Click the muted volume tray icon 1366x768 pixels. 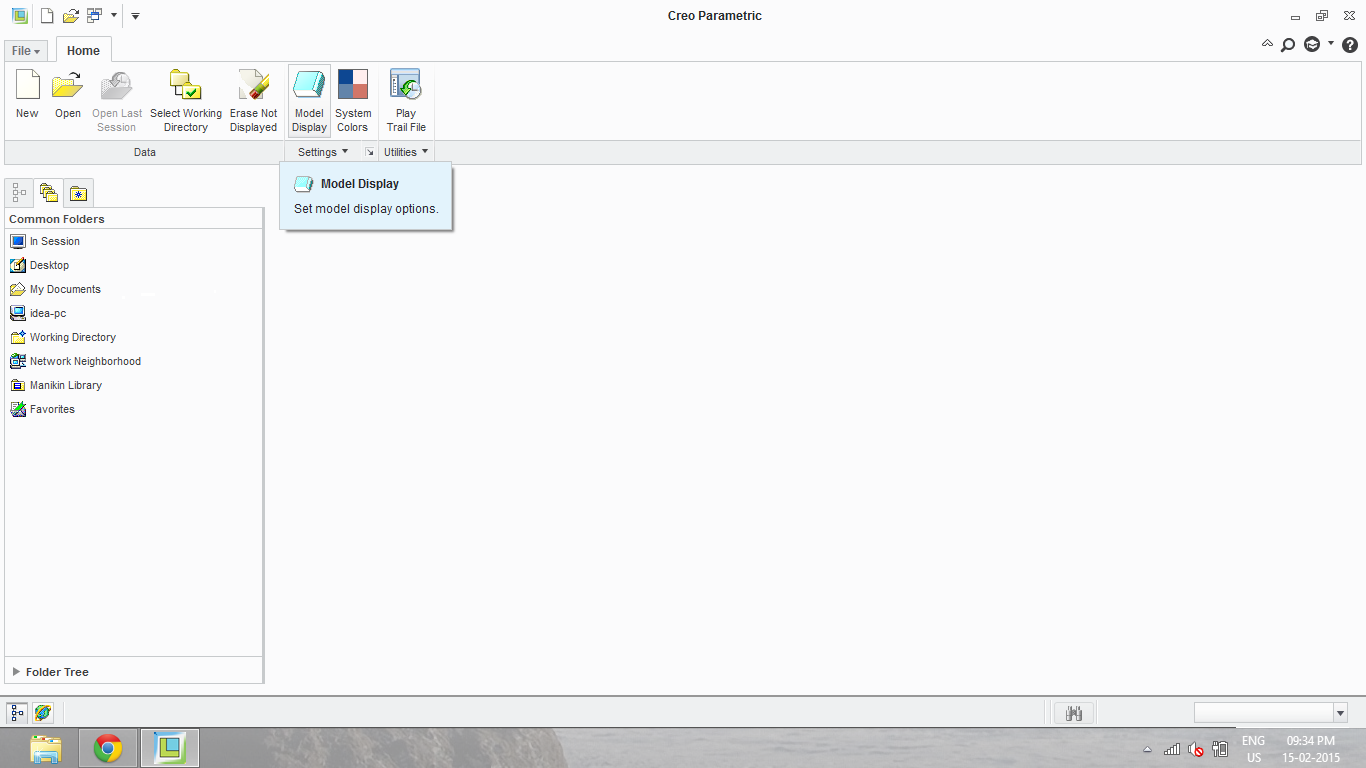coord(1196,749)
